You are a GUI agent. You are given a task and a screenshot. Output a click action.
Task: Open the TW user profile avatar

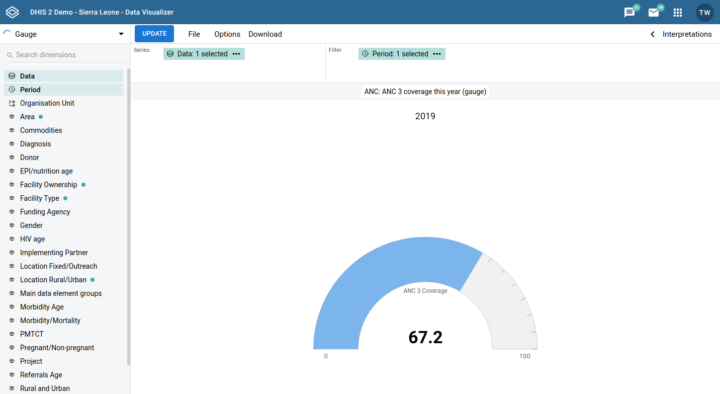coord(704,12)
